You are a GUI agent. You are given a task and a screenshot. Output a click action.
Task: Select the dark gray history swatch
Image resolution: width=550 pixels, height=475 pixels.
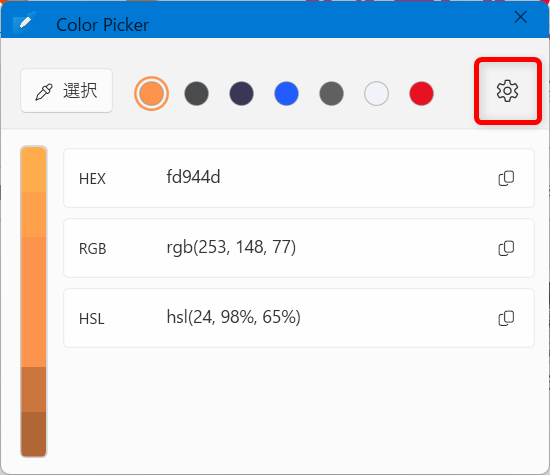pyautogui.click(x=196, y=94)
